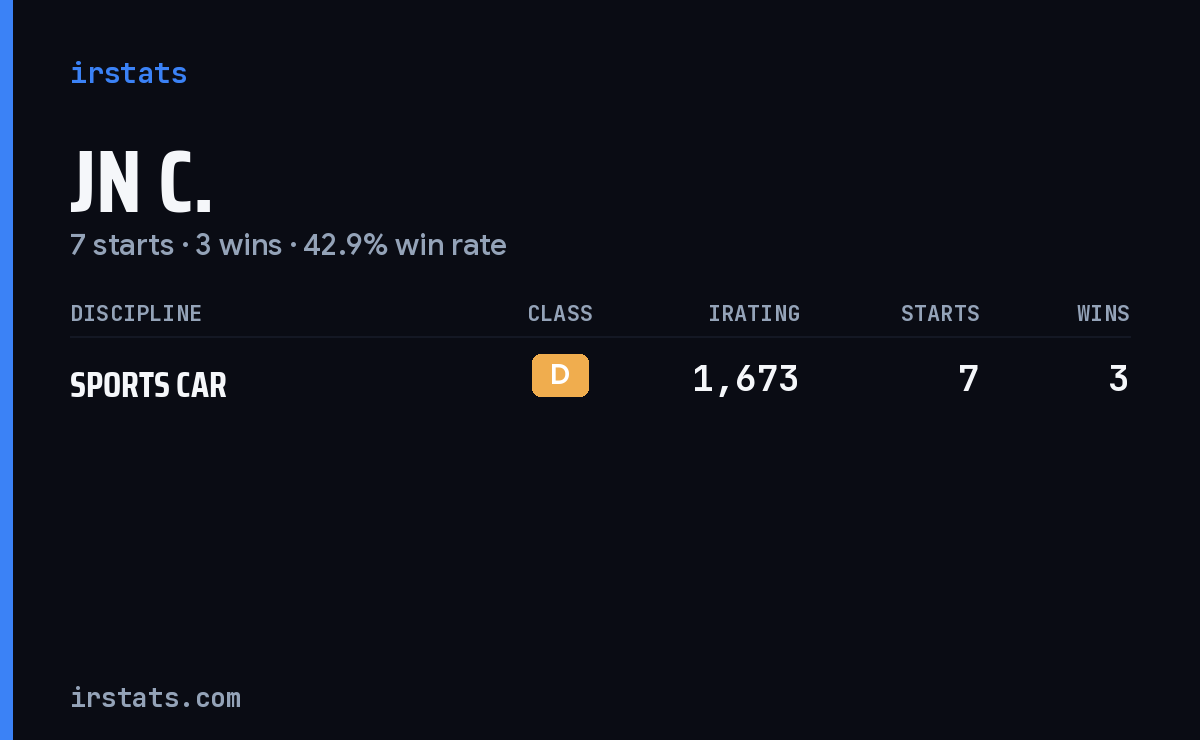Click the blue accent bar on left edge
1200x740 pixels.
click(x=6, y=370)
